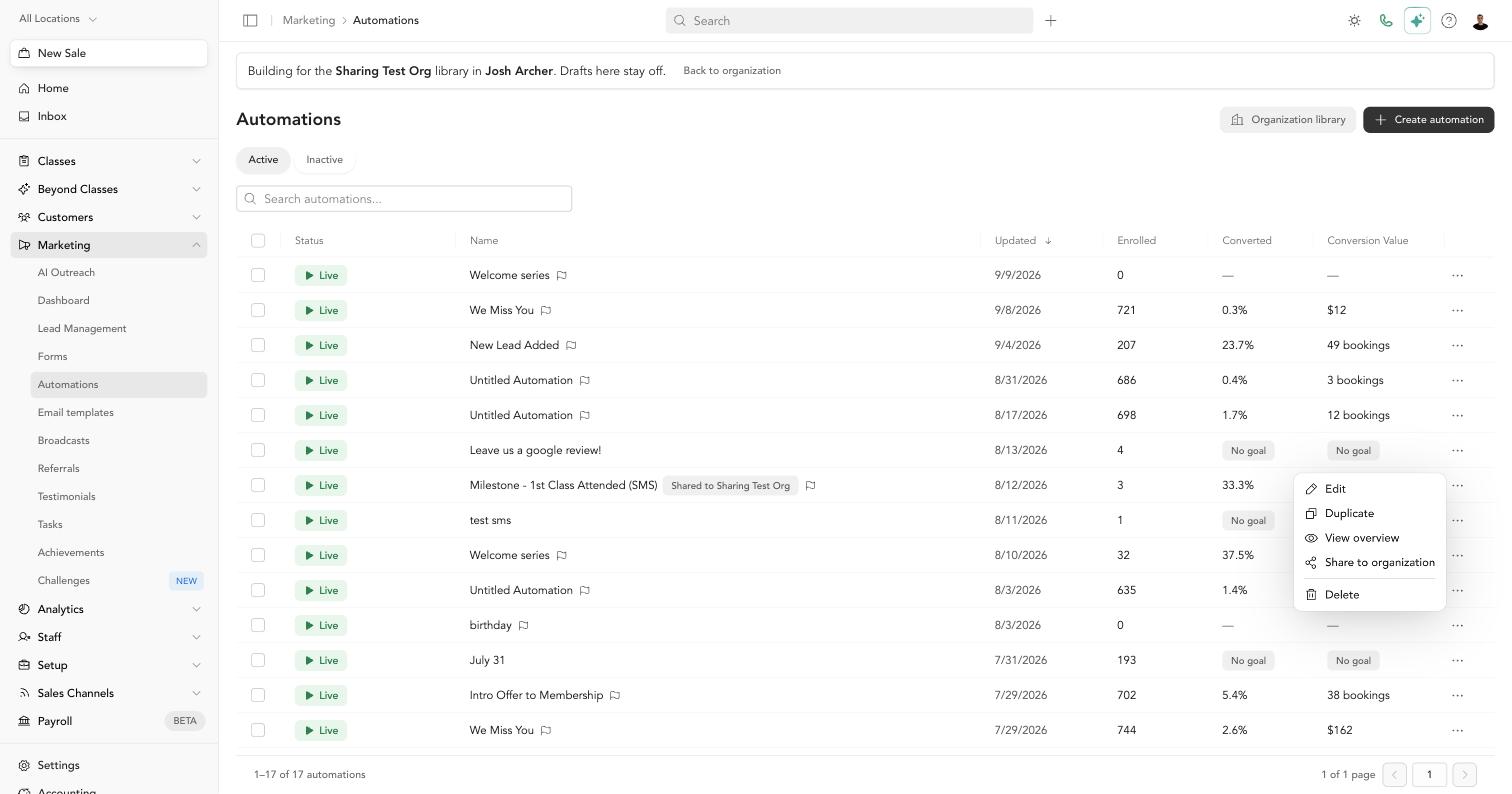Screen dimensions: 1512x794
Task: Expand the Analytics sidebar section
Action: click(109, 609)
